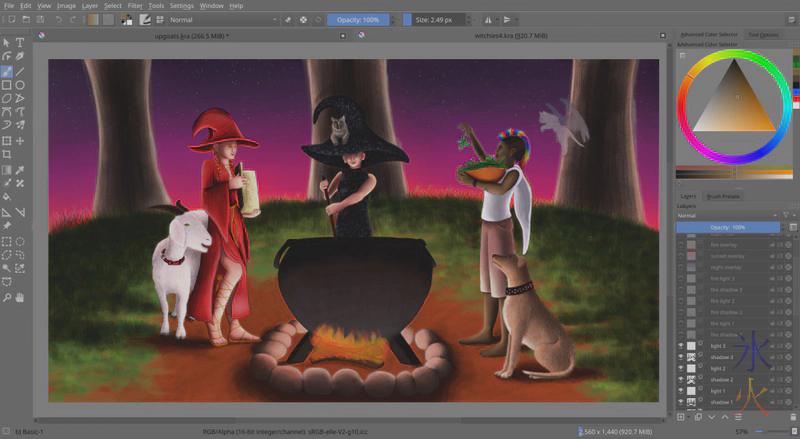Select the Freehand Brush tool

pos(7,72)
